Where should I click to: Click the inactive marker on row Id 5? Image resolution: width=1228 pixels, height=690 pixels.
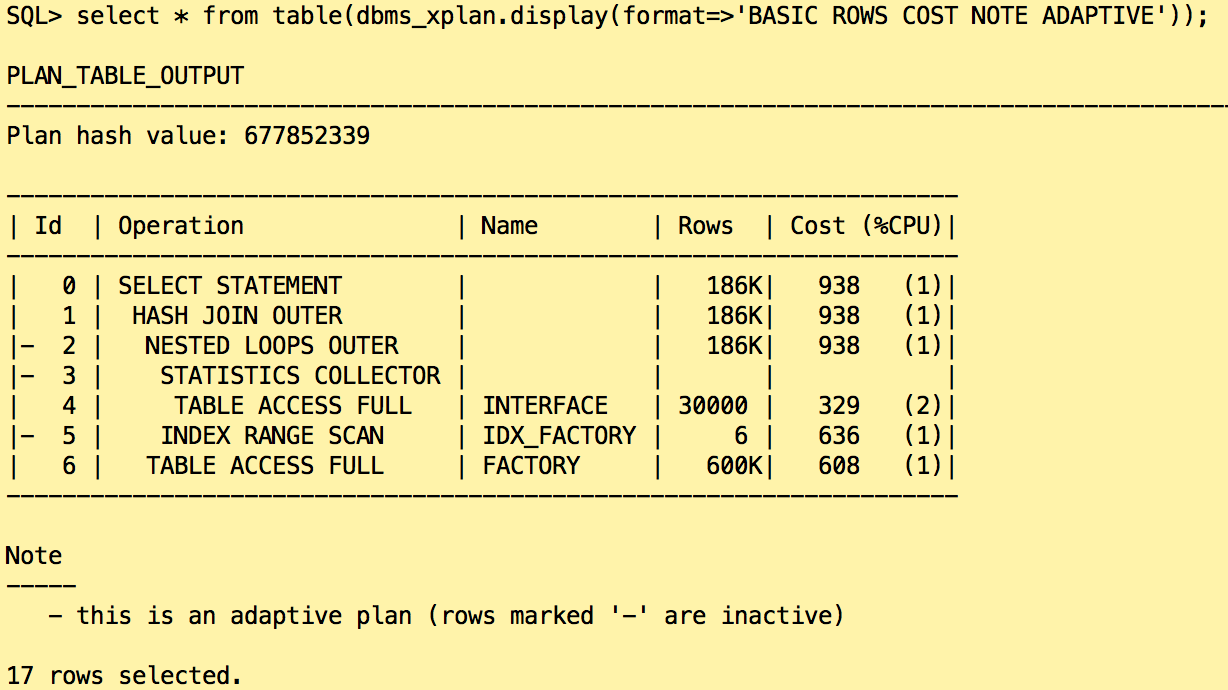(27, 436)
